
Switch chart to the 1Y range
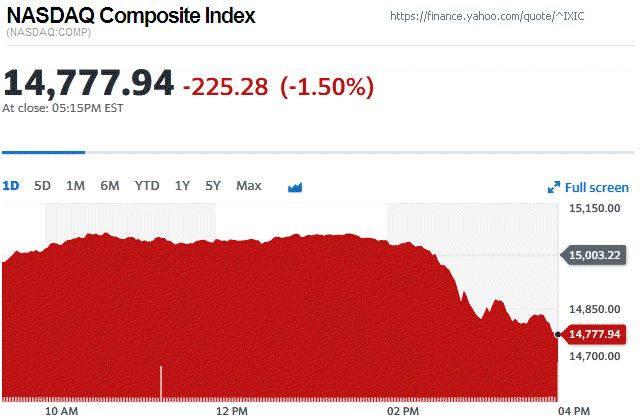[182, 186]
